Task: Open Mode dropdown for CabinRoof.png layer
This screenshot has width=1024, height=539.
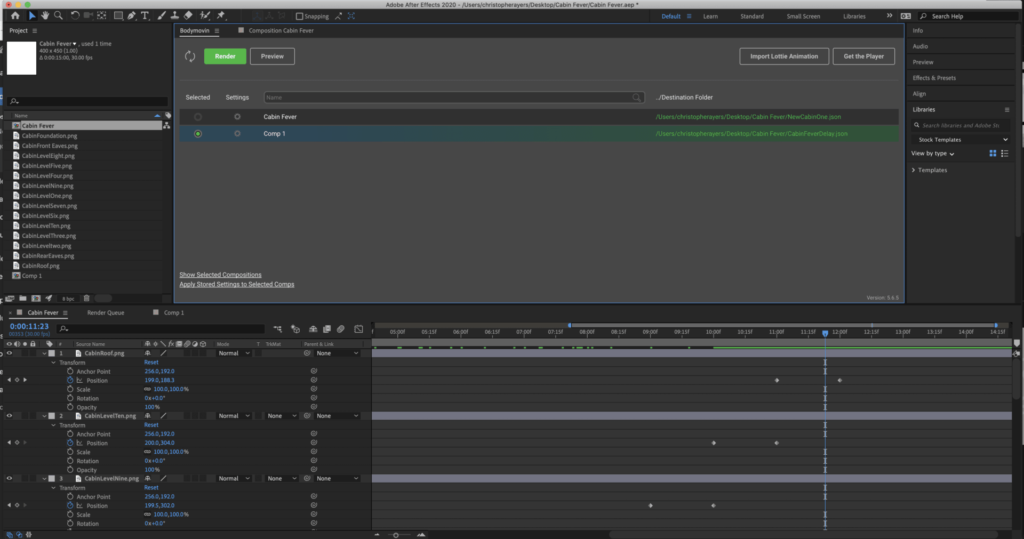Action: tap(233, 353)
